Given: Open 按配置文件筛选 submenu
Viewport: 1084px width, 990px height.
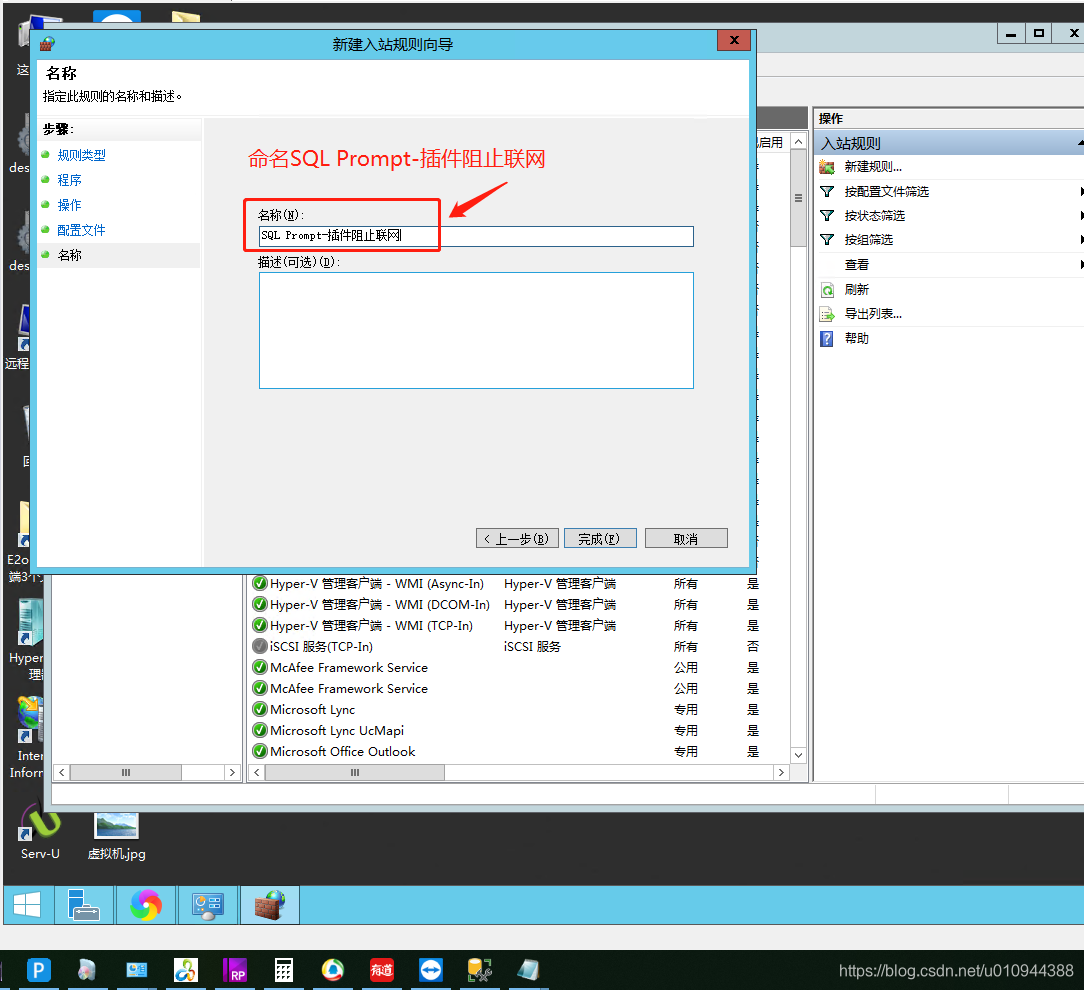Looking at the screenshot, I should [886, 192].
